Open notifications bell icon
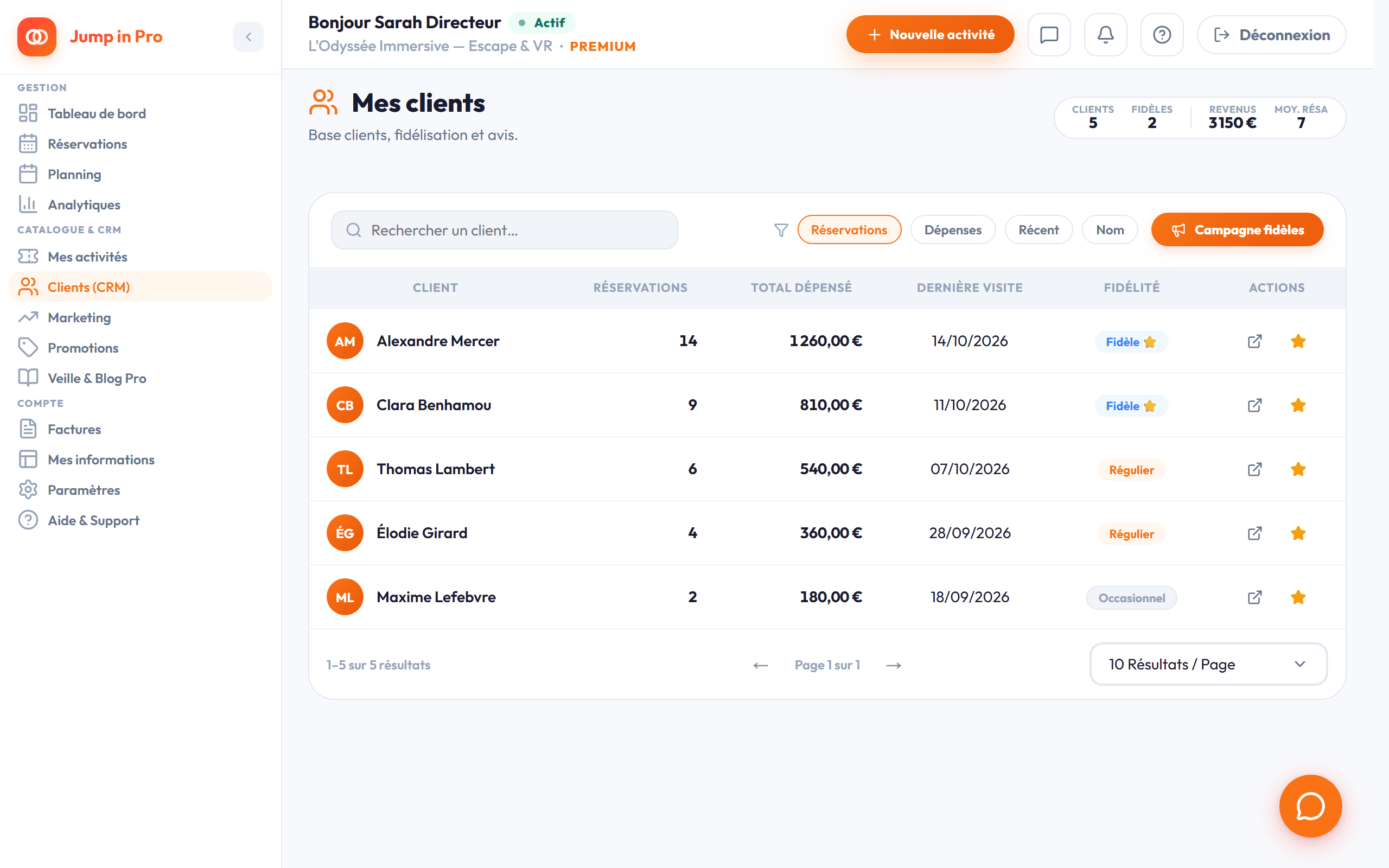The image size is (1389, 868). click(x=1105, y=35)
